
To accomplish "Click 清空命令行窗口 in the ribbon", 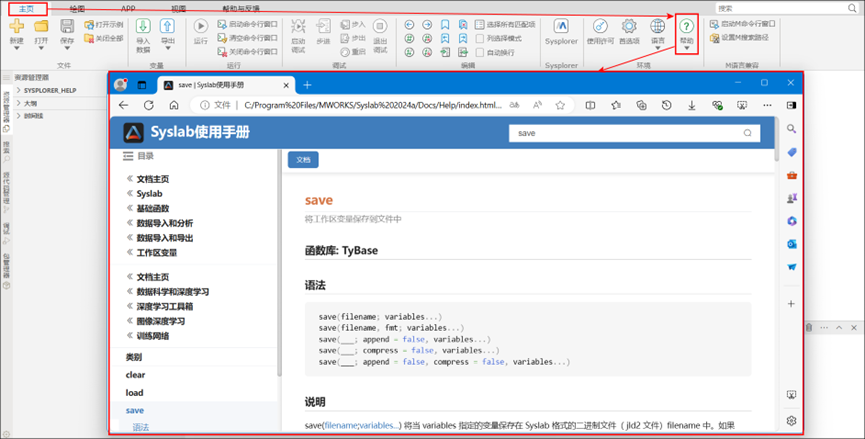I will pos(248,38).
